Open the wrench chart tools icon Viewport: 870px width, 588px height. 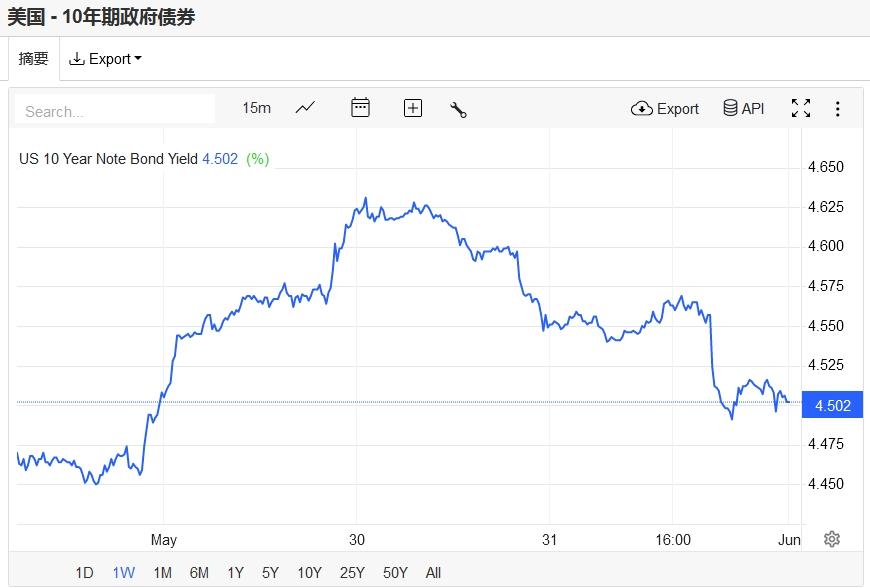coord(459,109)
